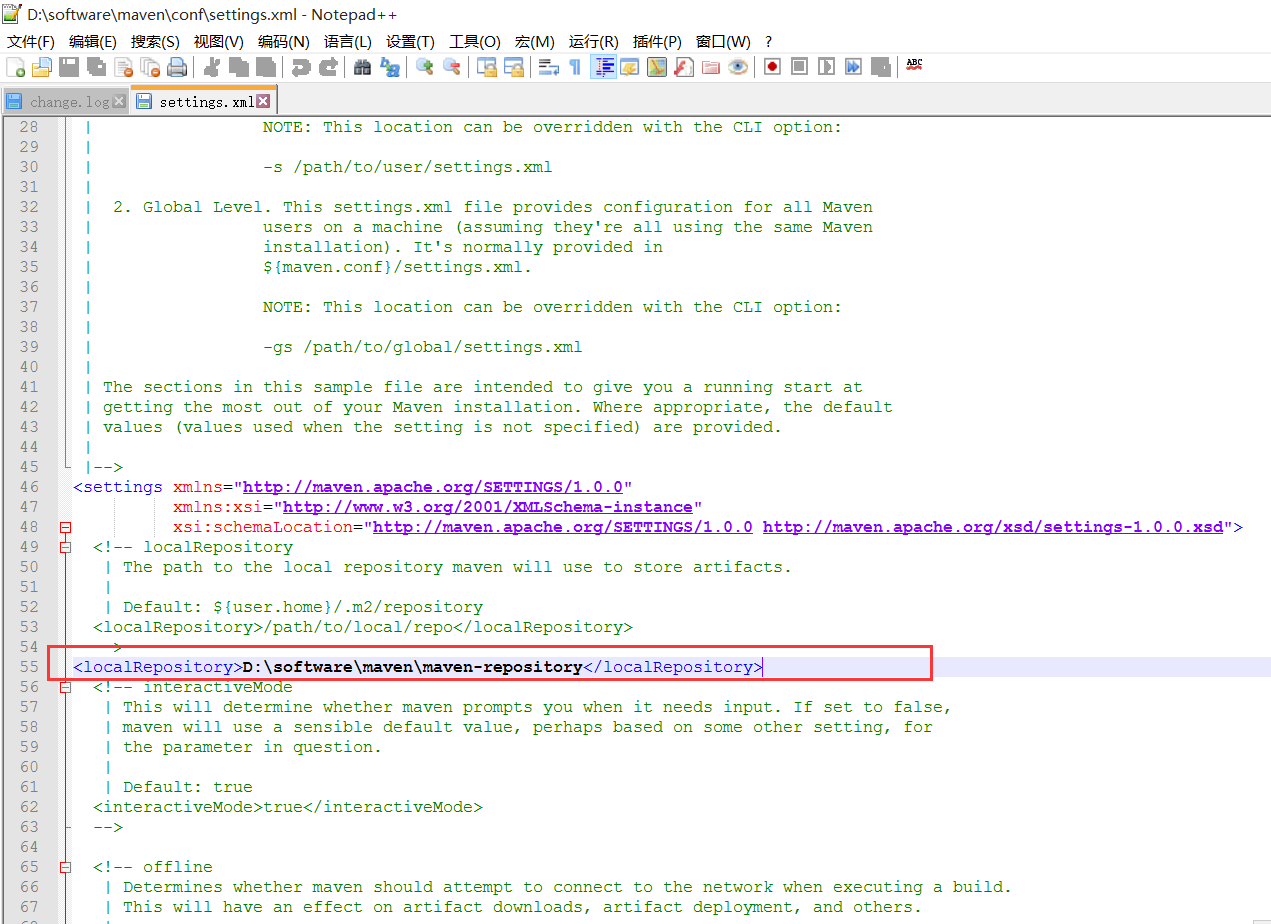The height and width of the screenshot is (924, 1271).
Task: Click the Close All documents toolbar icon
Action: click(x=150, y=67)
